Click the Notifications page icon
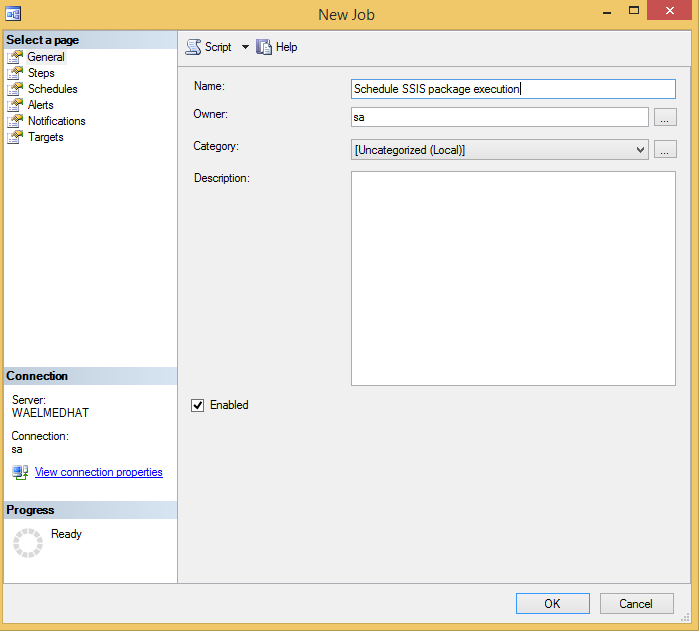This screenshot has width=699, height=631. [15, 122]
